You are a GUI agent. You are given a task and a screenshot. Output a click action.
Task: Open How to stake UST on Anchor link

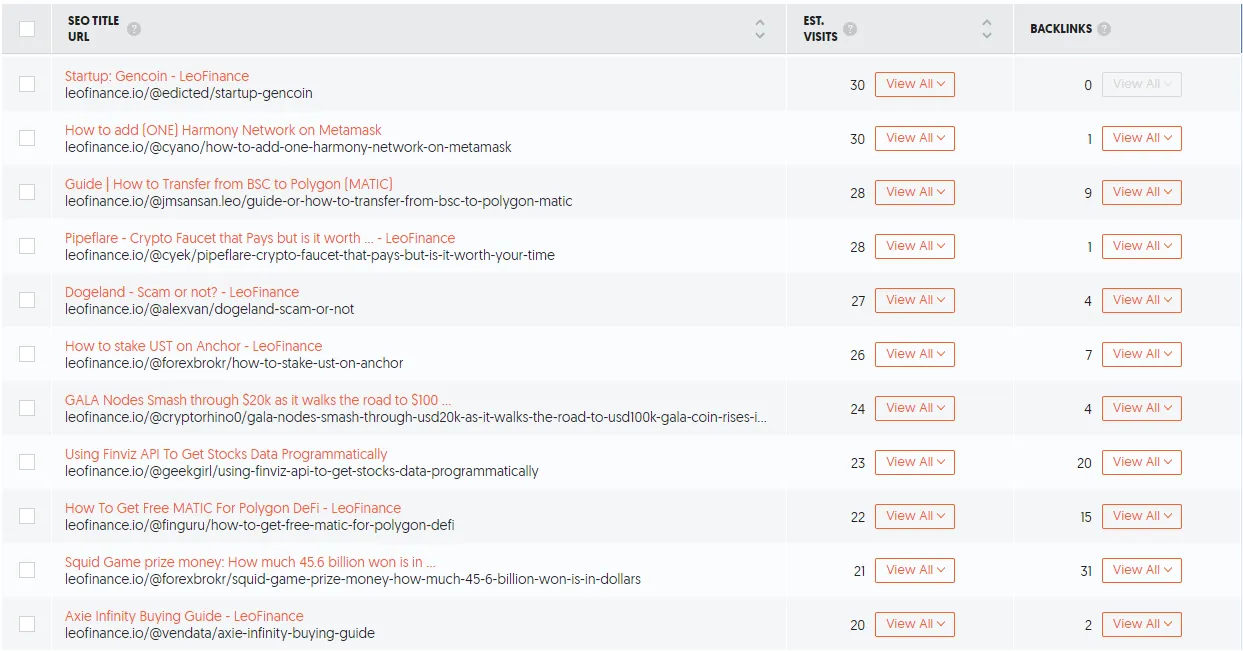pyautogui.click(x=193, y=346)
